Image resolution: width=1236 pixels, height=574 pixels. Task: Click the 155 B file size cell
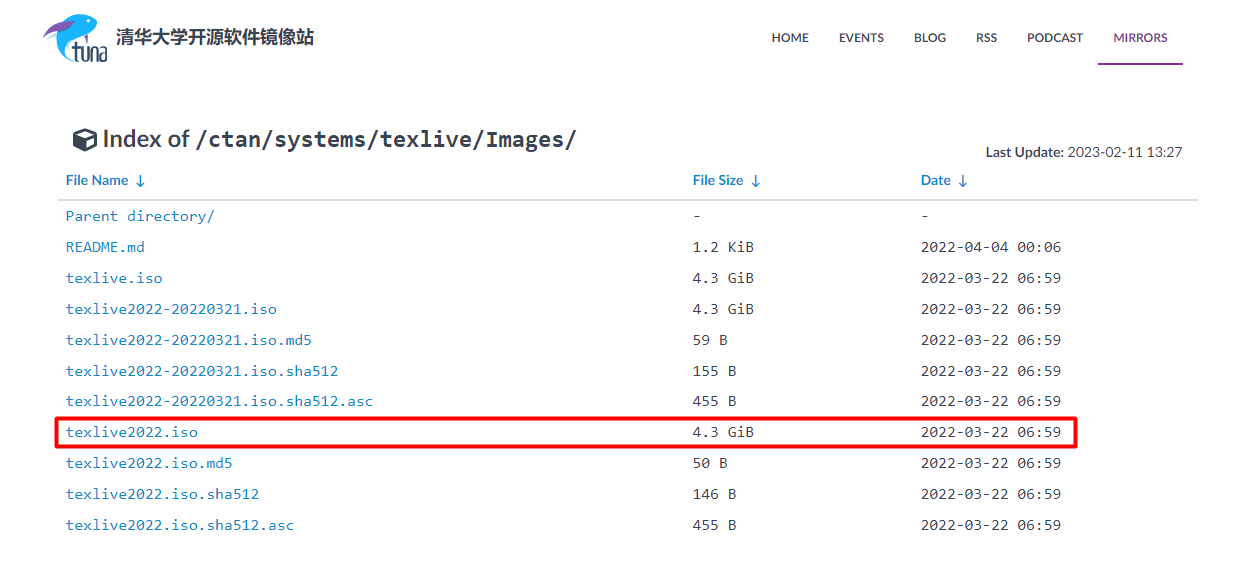click(714, 371)
